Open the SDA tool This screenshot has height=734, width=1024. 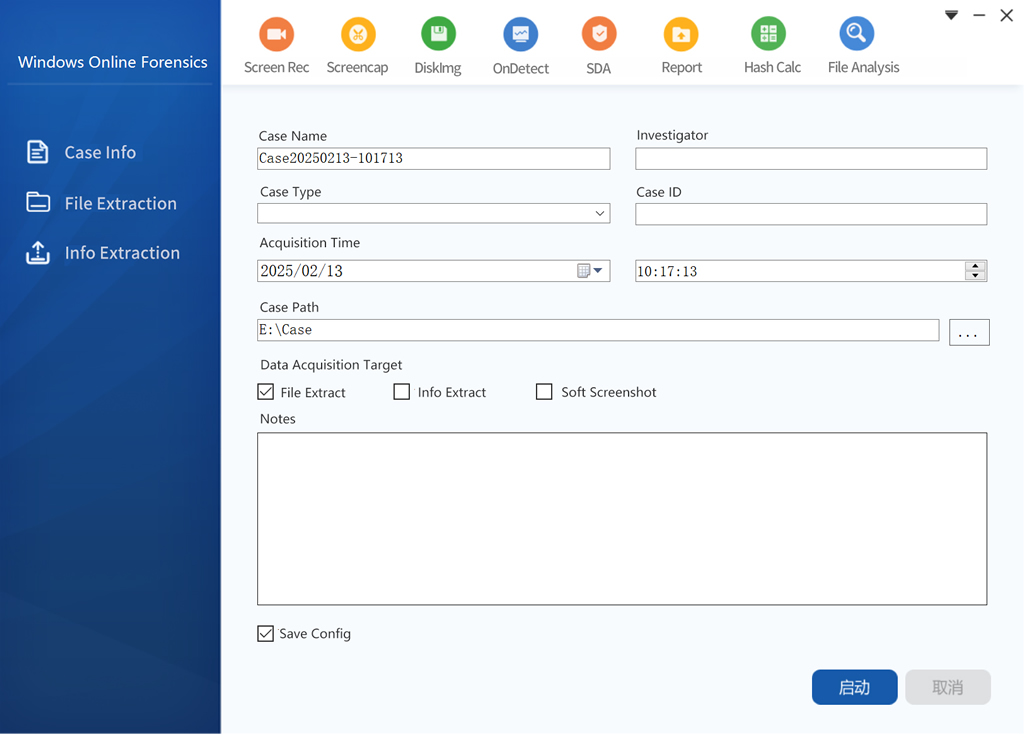click(598, 46)
